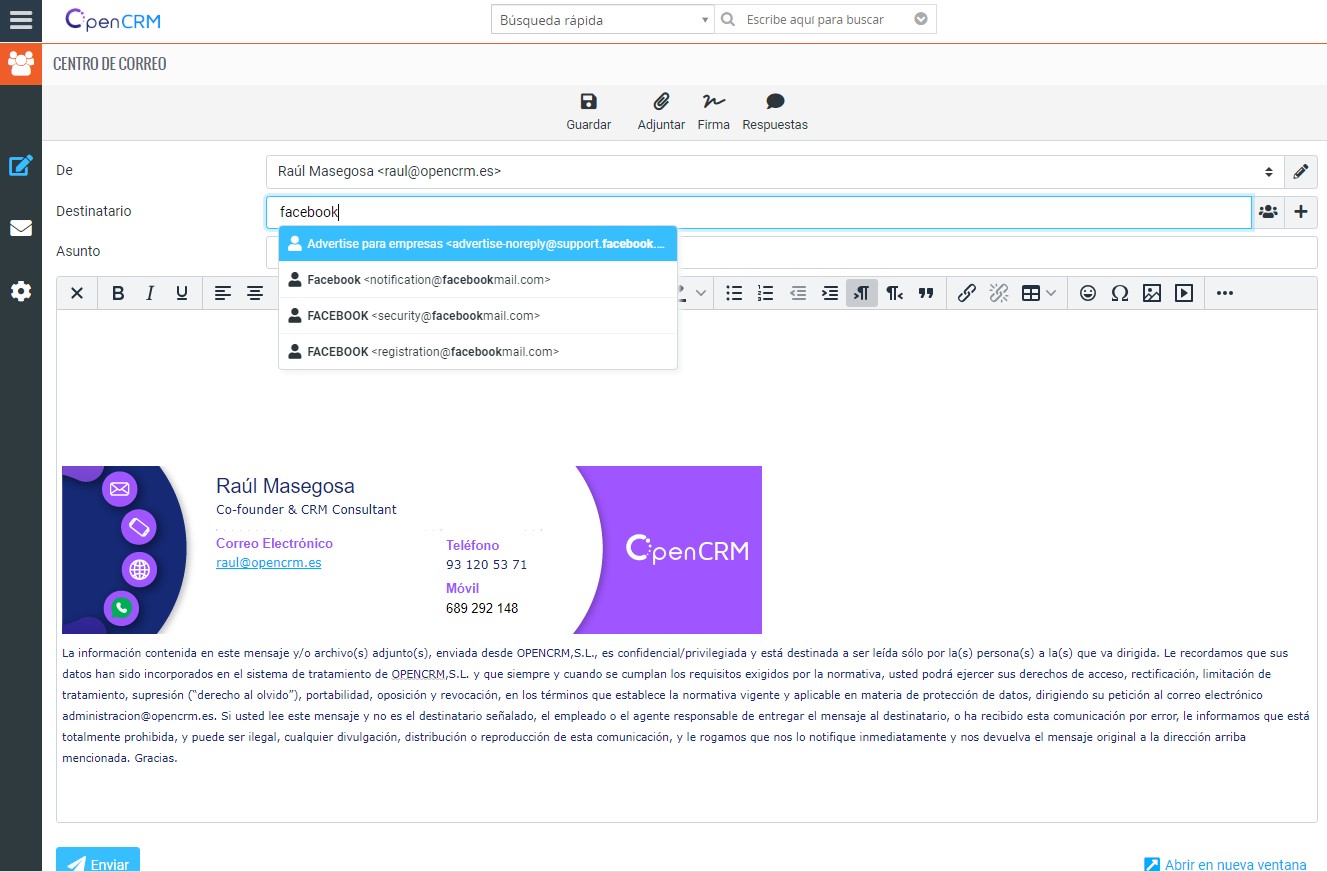Toggle italic formatting
Viewport: 1327px width, 872px height.
(150, 293)
